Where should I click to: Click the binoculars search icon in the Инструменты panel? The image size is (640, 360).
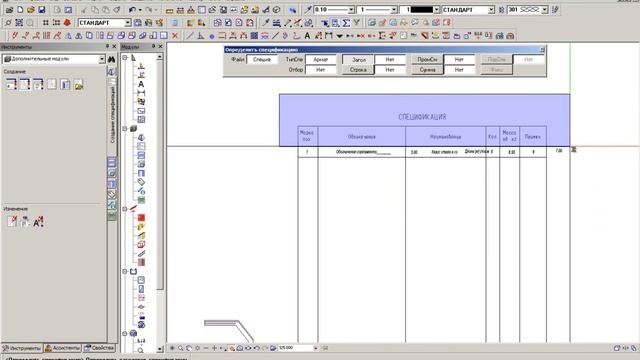click(111, 59)
